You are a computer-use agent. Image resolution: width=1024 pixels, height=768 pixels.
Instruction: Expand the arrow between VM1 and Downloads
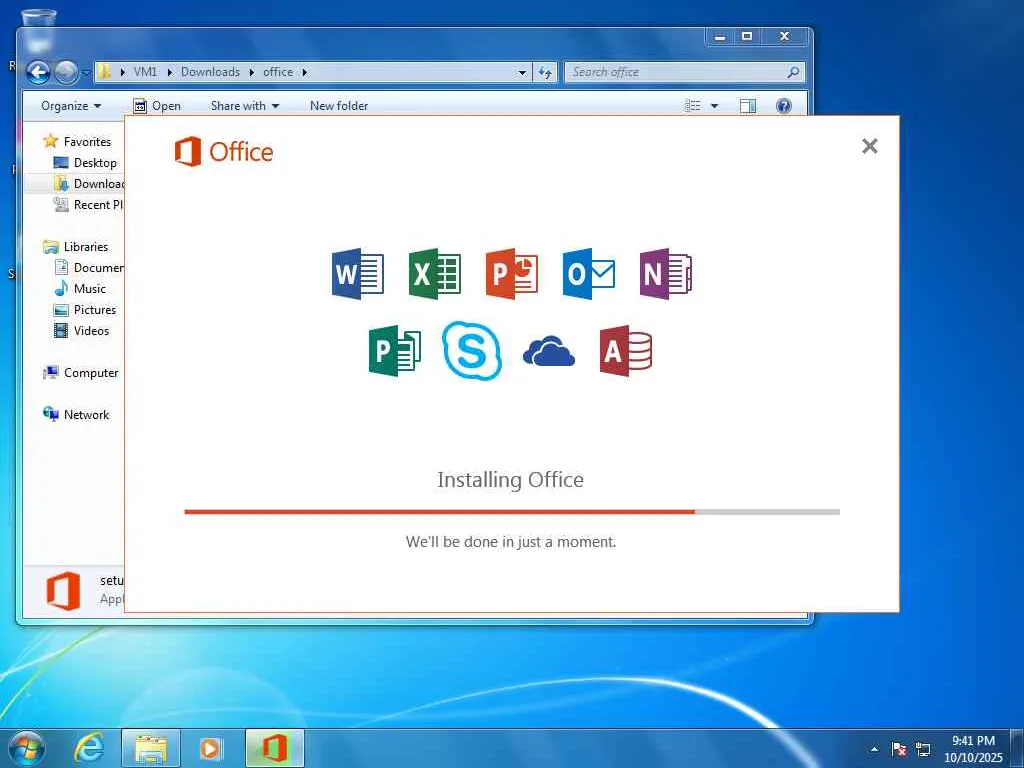point(169,72)
